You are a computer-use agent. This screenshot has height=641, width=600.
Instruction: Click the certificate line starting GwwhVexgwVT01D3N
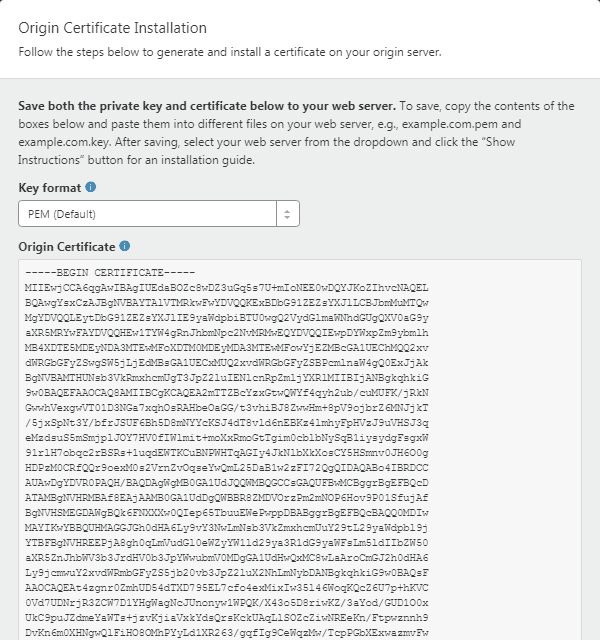pos(226,408)
